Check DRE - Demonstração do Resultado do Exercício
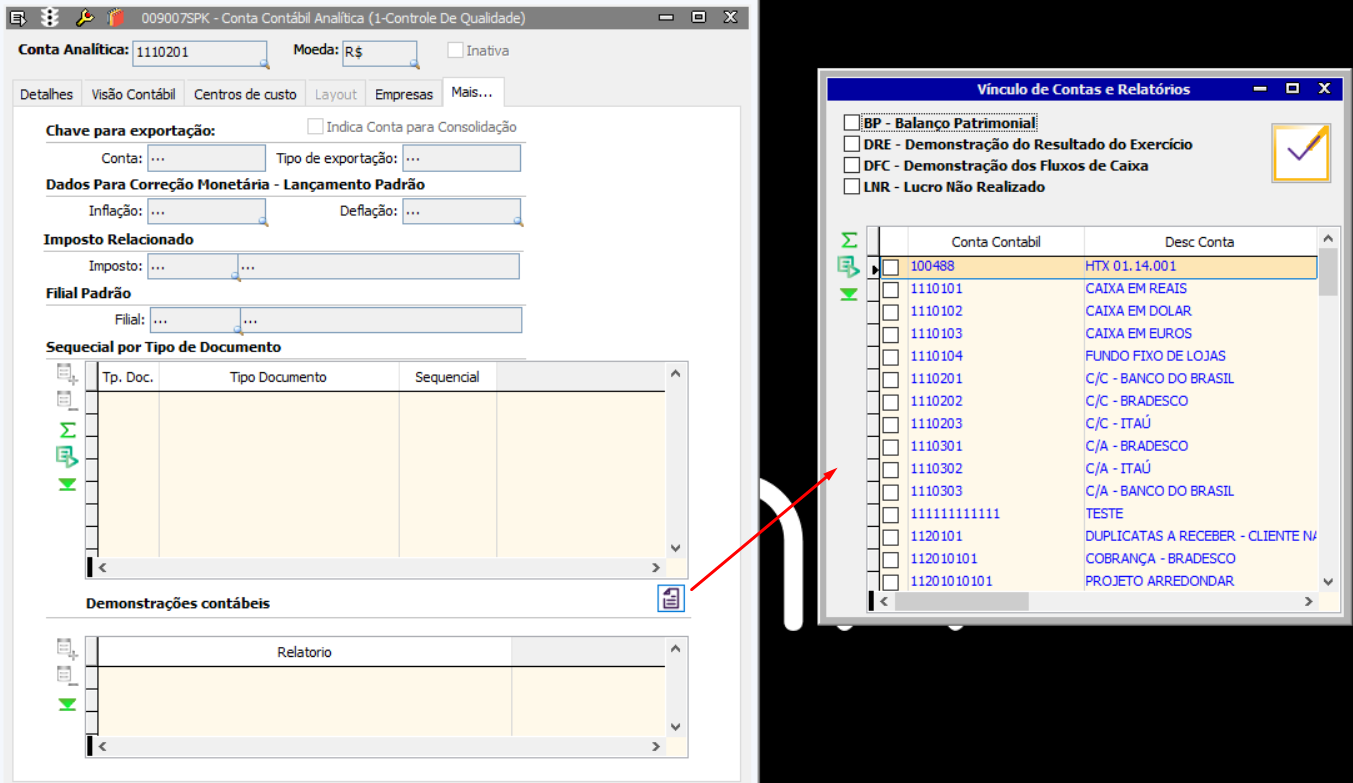Image resolution: width=1353 pixels, height=783 pixels. pyautogui.click(x=852, y=144)
